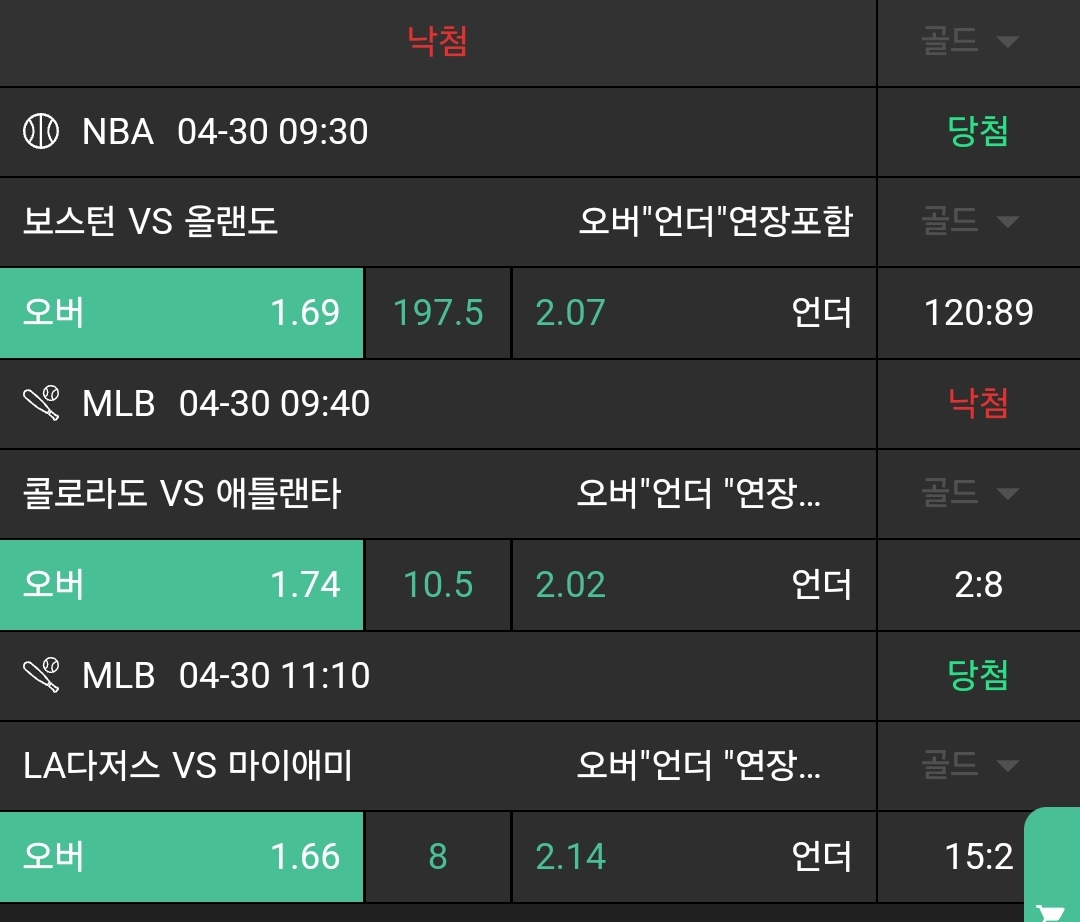Viewport: 1080px width, 922px height.
Task: Click the basketball icon beside NBA
Action: click(42, 132)
